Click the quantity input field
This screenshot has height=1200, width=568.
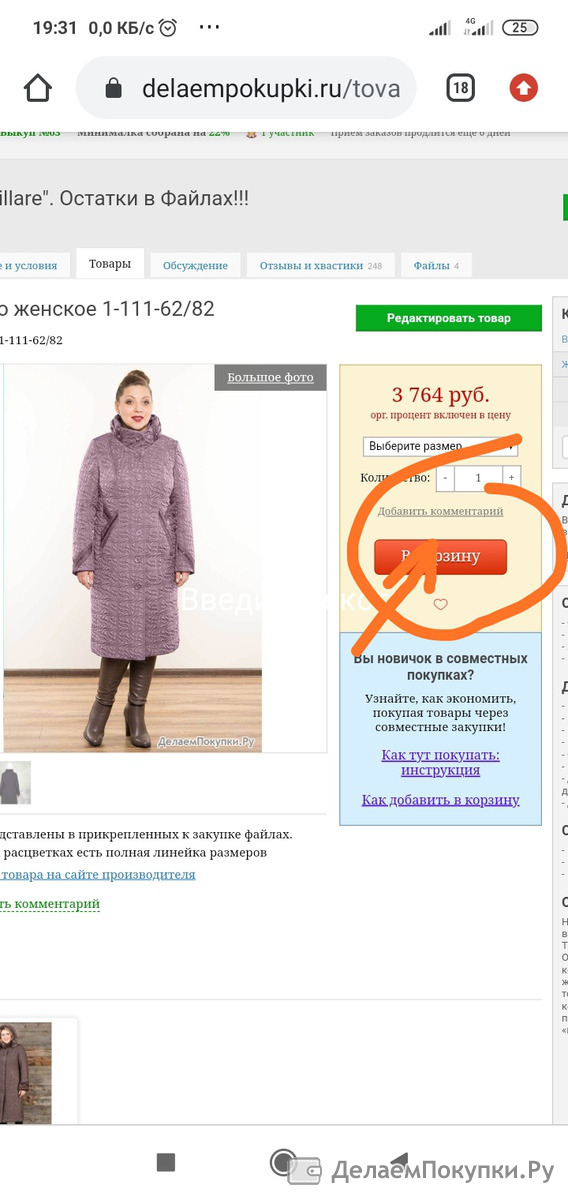pyautogui.click(x=478, y=478)
